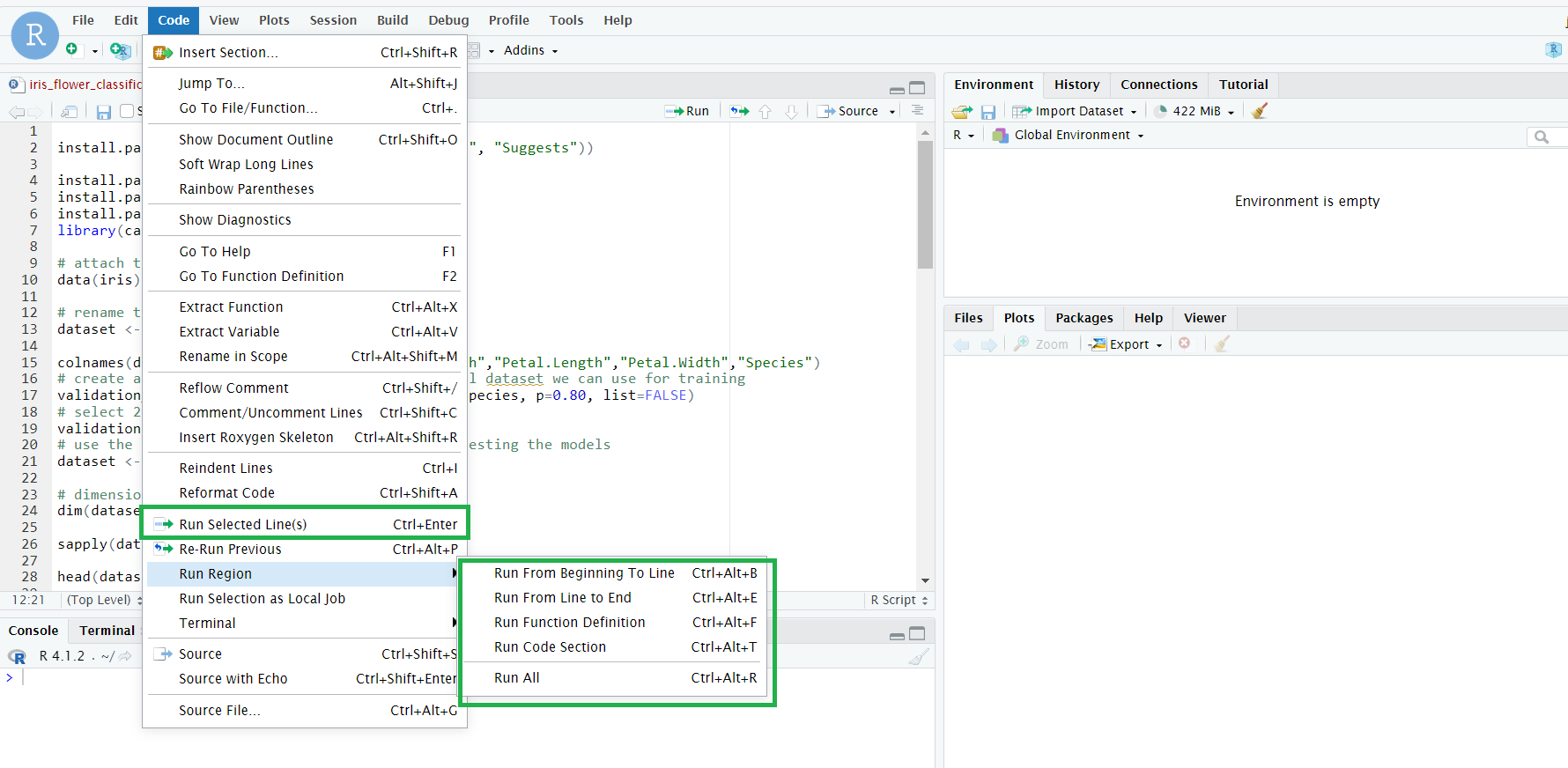Open the R language dropdown in Environment pane
Viewport: 1568px width, 768px height.
tap(964, 135)
